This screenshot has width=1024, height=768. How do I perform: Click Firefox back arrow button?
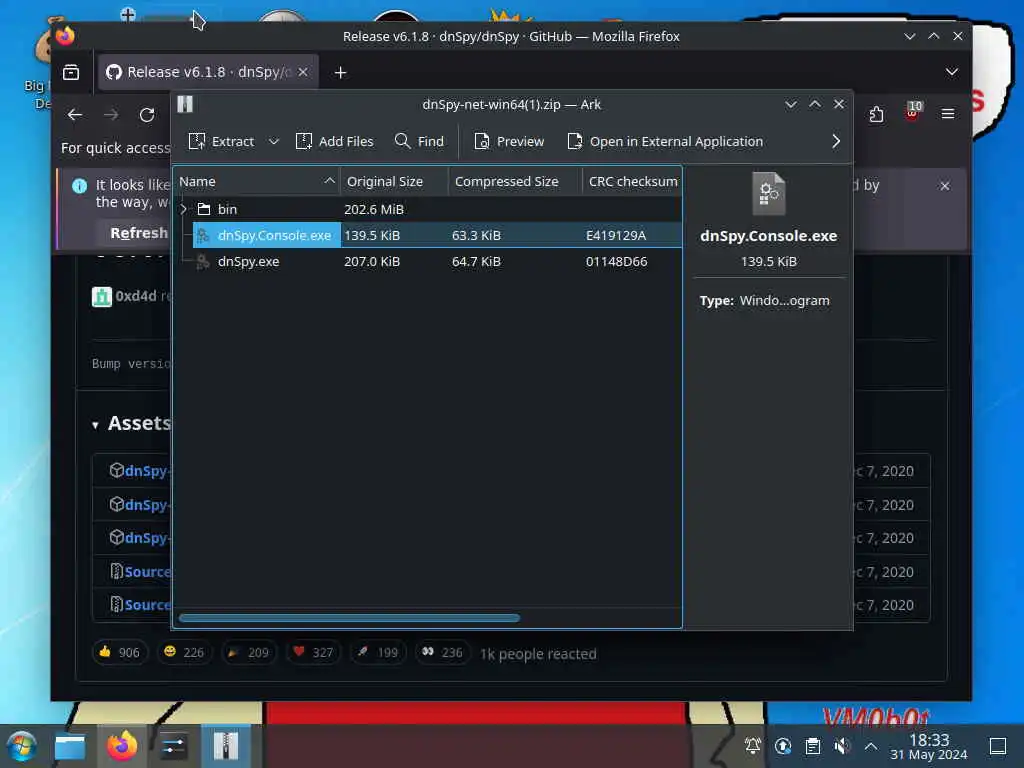(75, 115)
